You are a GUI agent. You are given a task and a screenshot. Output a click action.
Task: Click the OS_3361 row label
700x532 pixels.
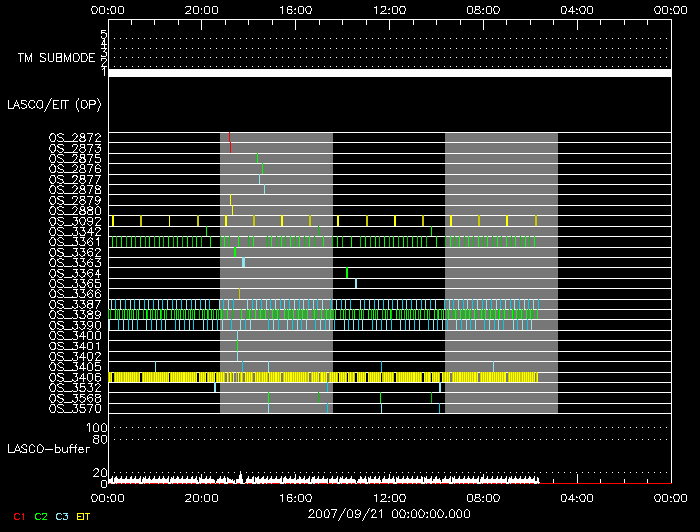click(x=75, y=241)
